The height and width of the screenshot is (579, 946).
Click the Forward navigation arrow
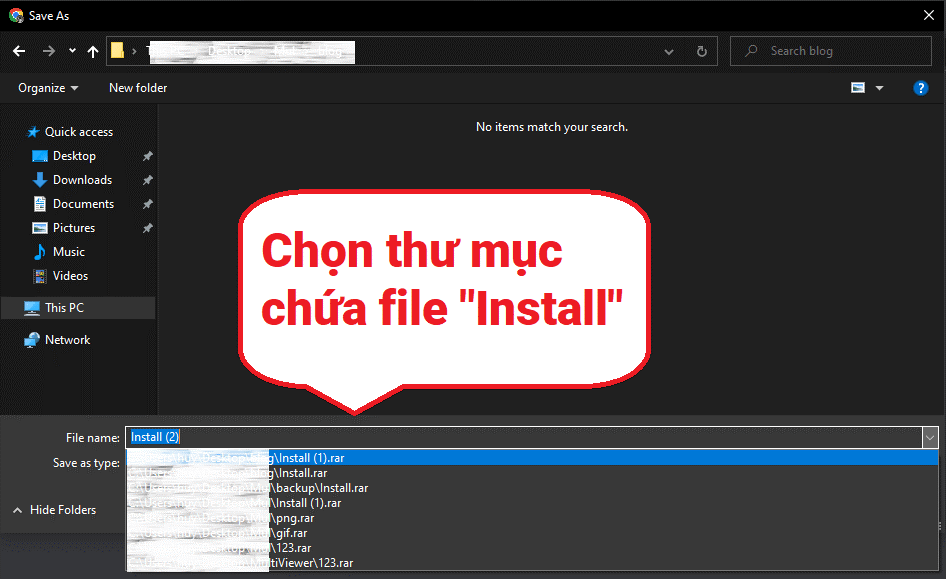tap(49, 51)
